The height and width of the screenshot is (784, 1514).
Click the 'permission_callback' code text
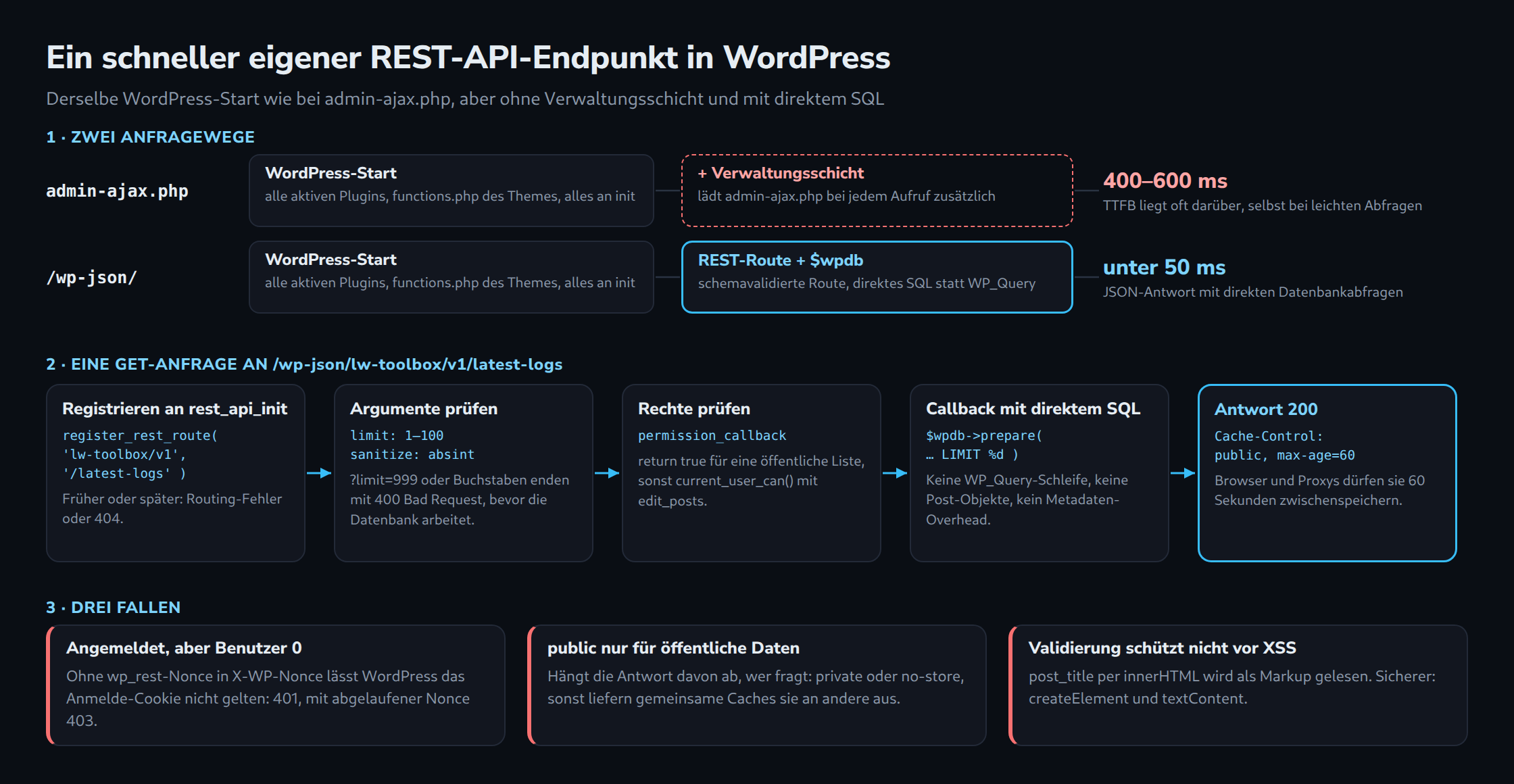tap(712, 436)
